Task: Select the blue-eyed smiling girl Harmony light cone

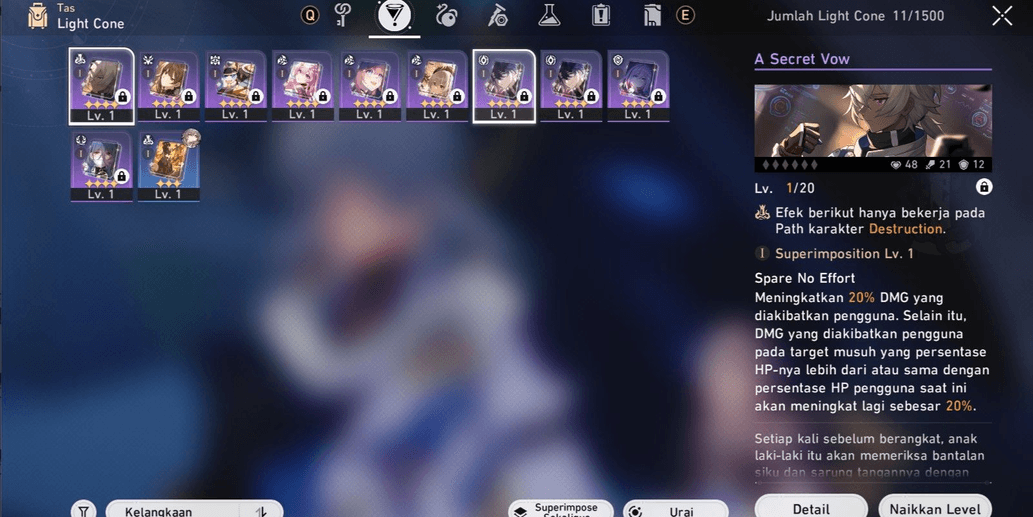Action: [370, 86]
